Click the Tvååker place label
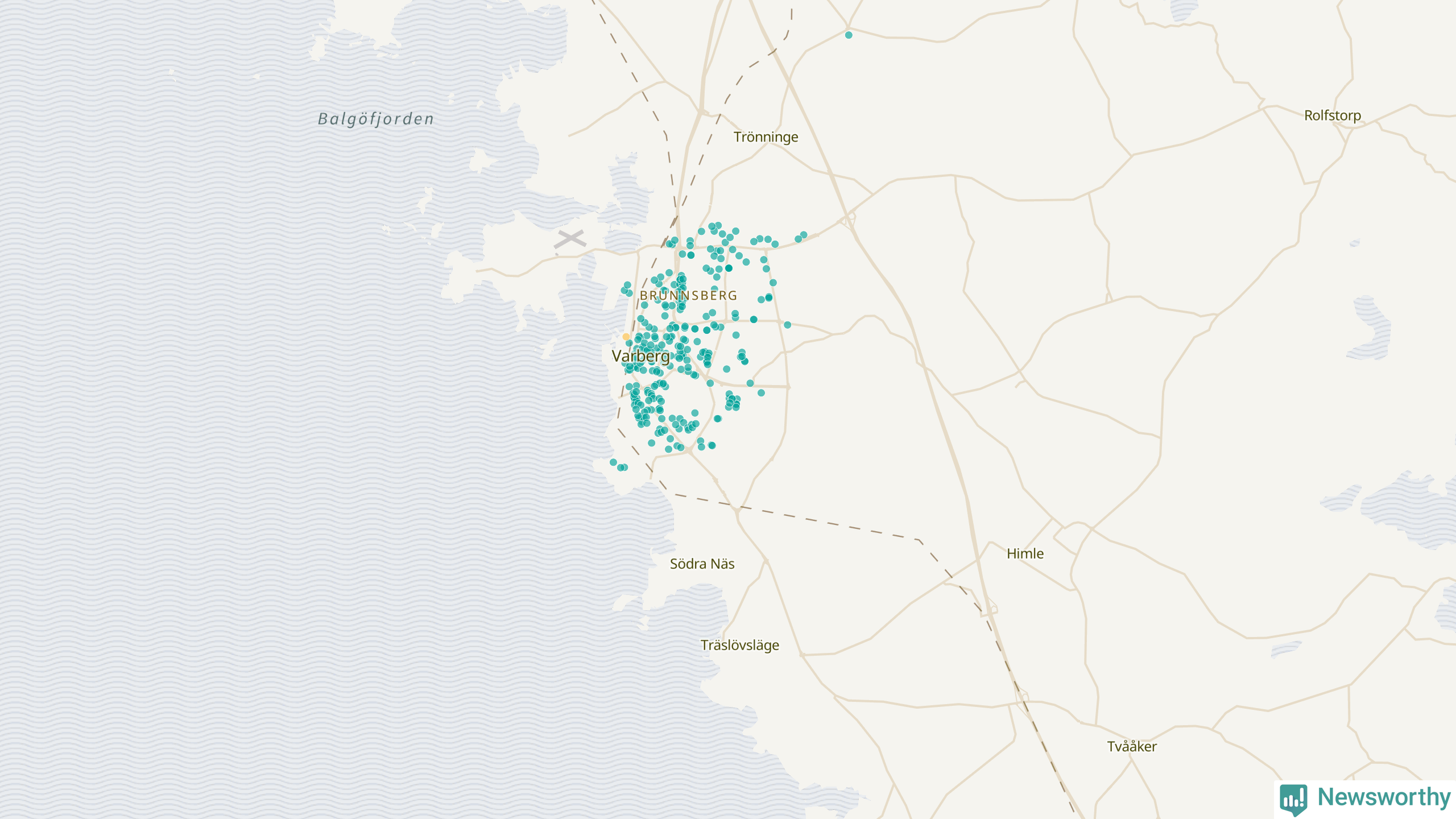1456x819 pixels. point(1131,746)
